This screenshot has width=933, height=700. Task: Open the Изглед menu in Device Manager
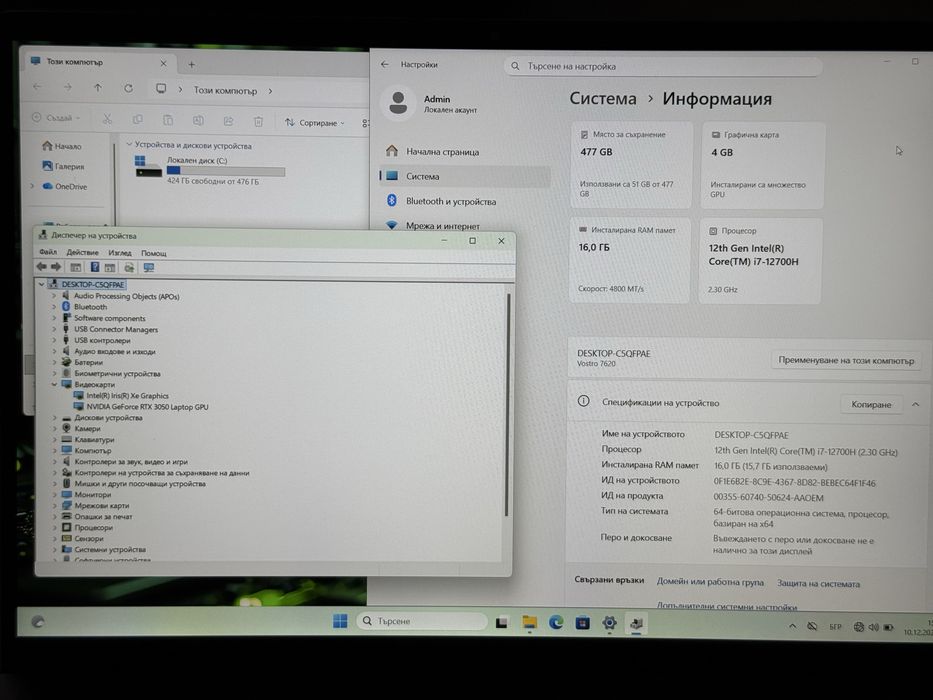click(x=120, y=253)
